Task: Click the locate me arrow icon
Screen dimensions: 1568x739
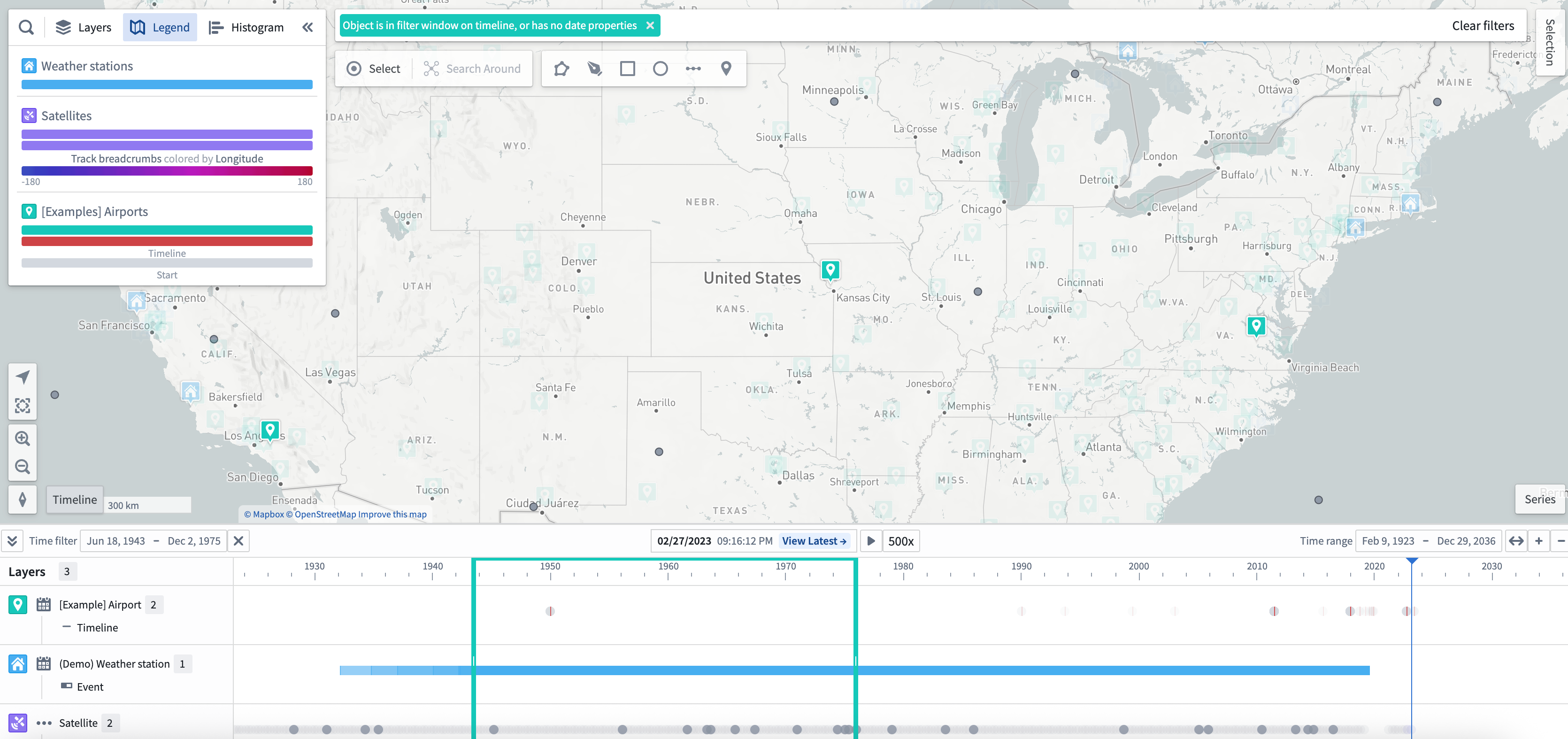Action: (23, 377)
